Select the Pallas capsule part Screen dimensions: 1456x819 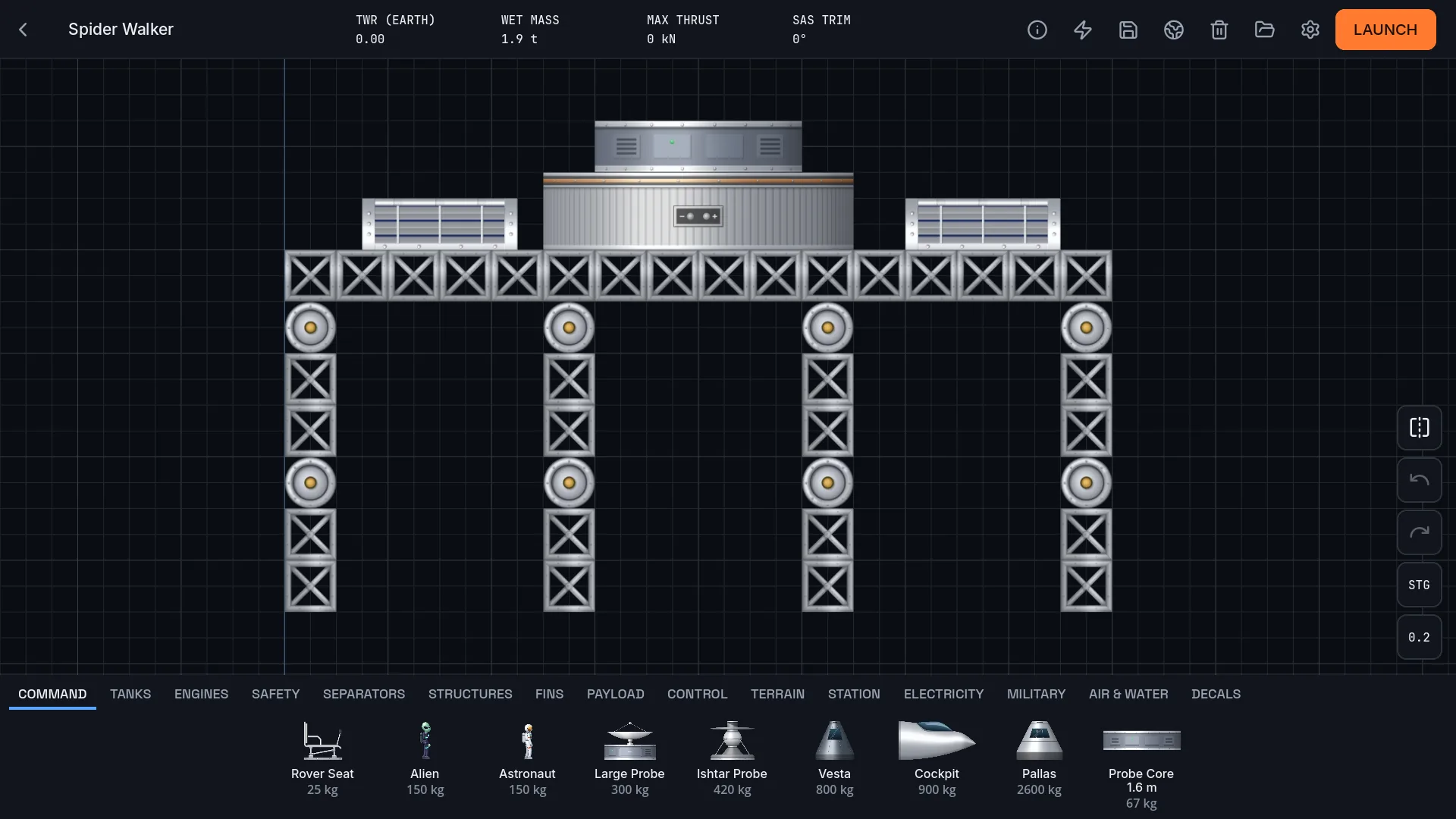(1039, 758)
